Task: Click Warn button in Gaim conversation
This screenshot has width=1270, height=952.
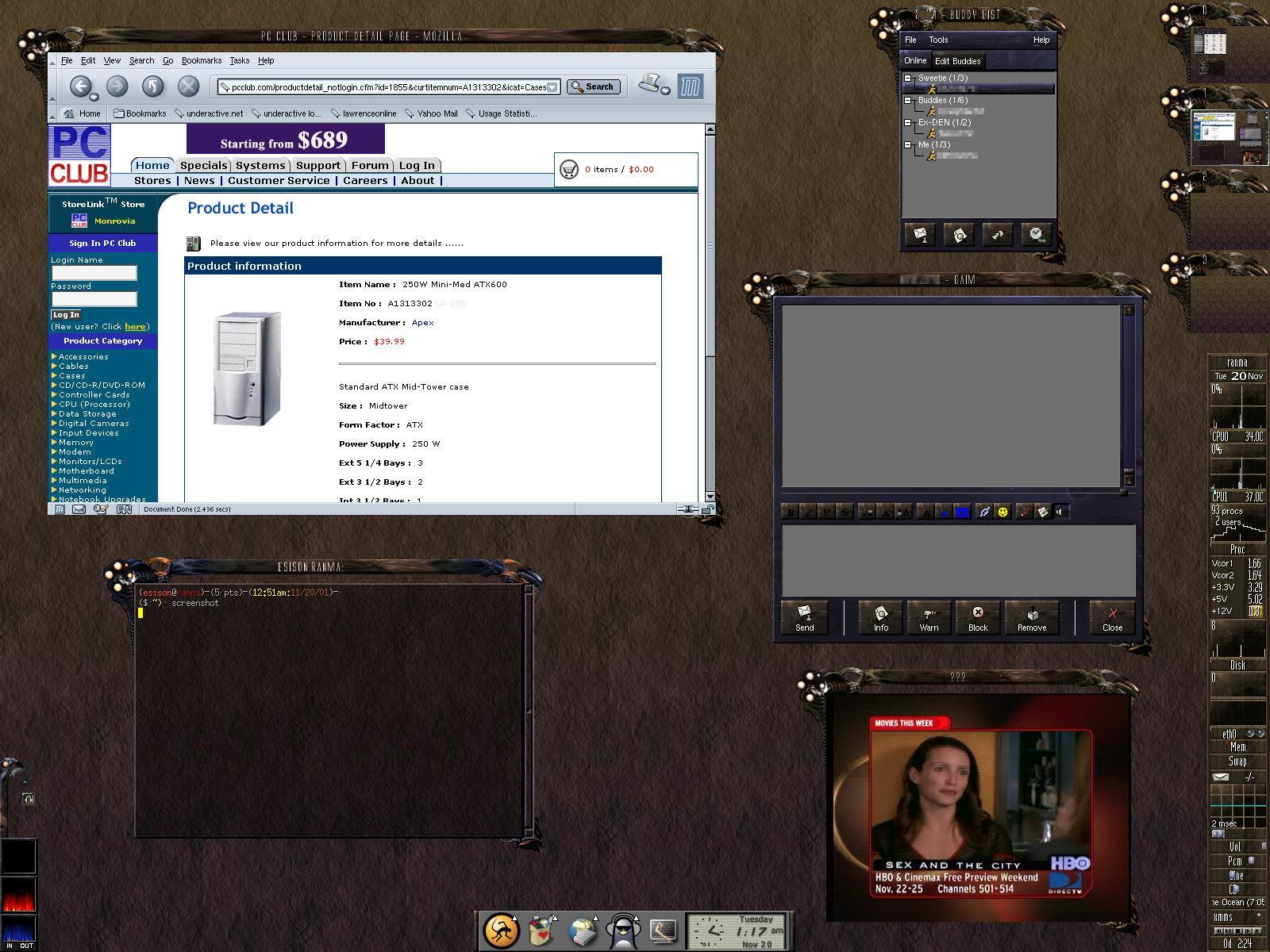Action: [929, 616]
